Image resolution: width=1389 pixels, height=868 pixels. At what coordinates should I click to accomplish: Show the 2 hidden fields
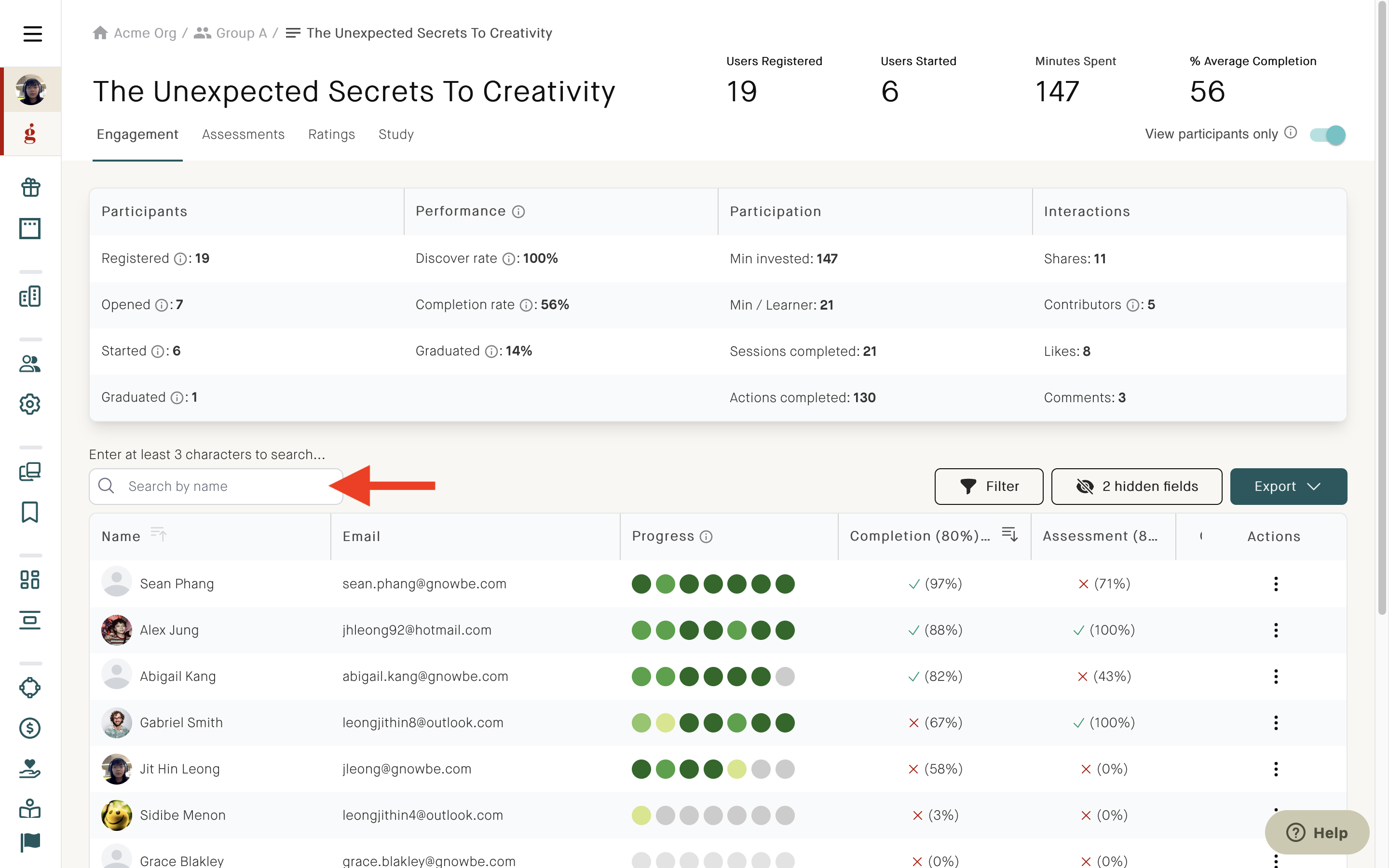pos(1136,486)
